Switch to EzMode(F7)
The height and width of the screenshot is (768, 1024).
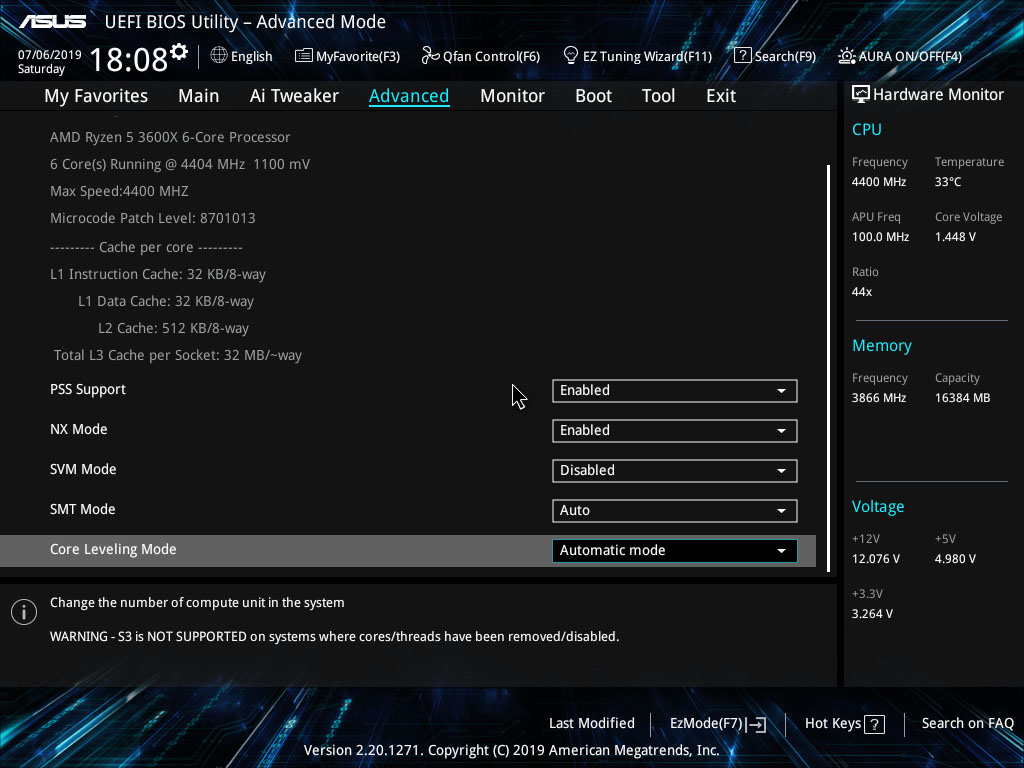[x=706, y=724]
